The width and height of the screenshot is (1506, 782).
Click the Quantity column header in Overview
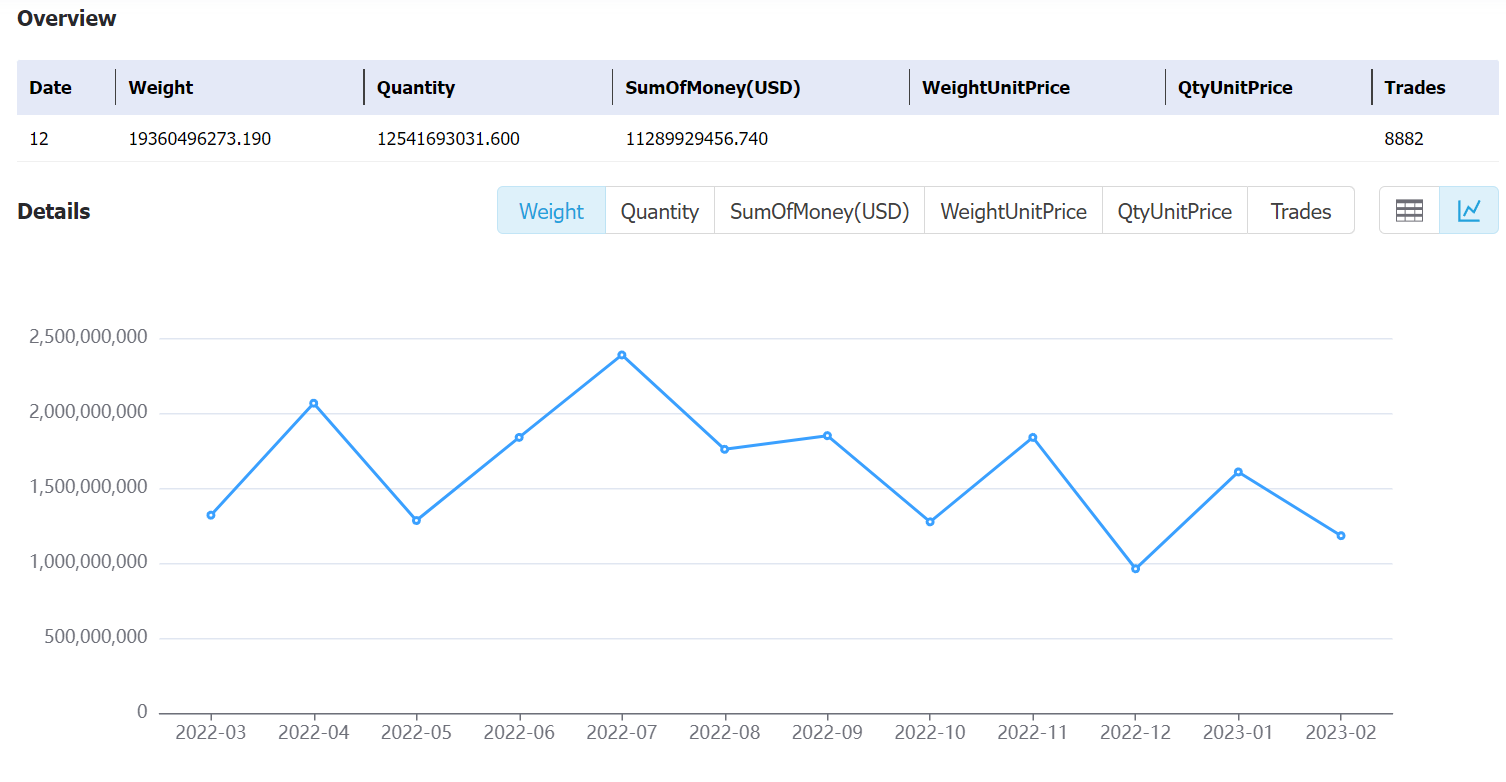(416, 88)
